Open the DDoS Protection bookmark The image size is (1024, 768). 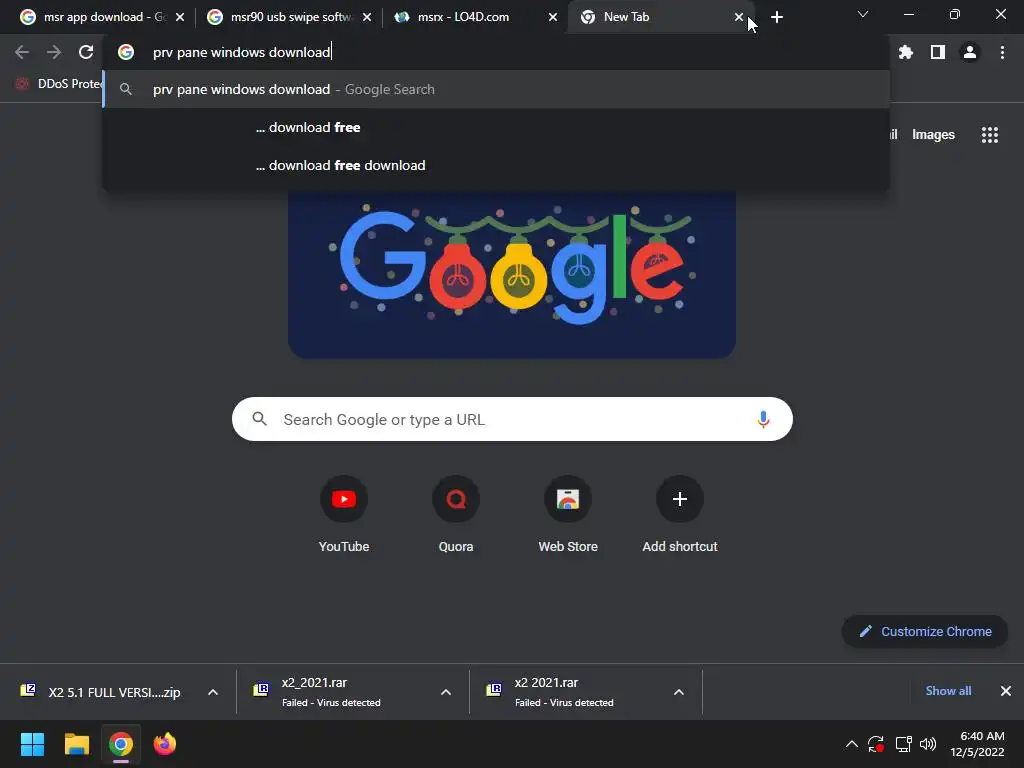click(x=59, y=84)
